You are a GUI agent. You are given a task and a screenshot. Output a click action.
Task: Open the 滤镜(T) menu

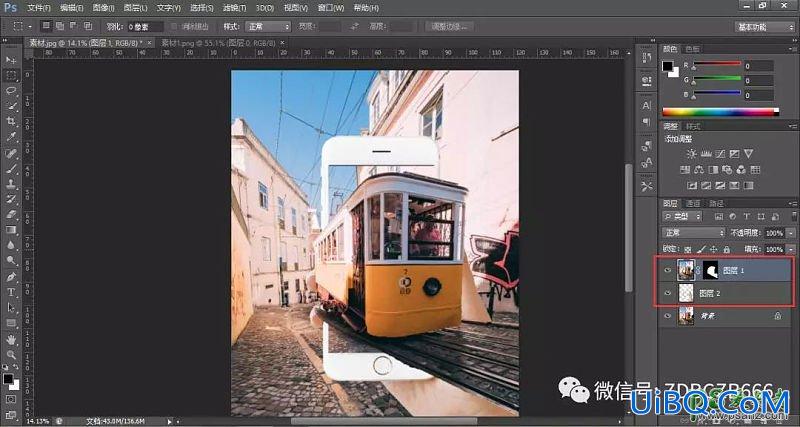234,8
